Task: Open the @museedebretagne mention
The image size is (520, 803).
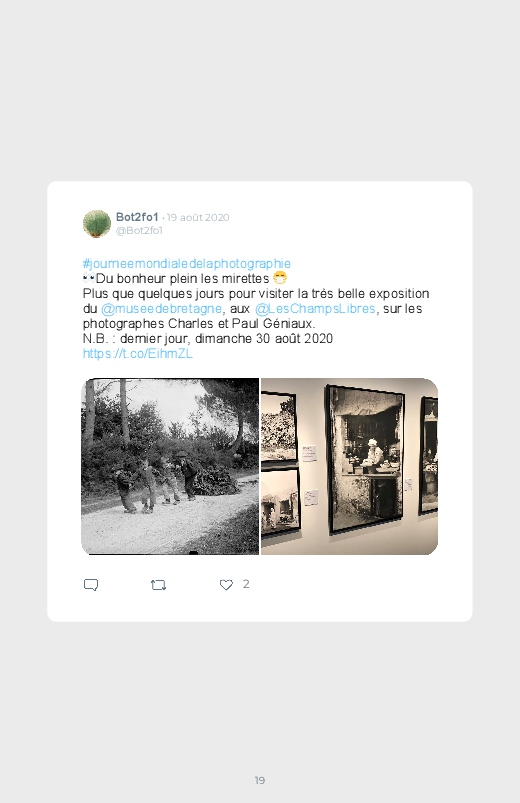Action: (x=161, y=309)
